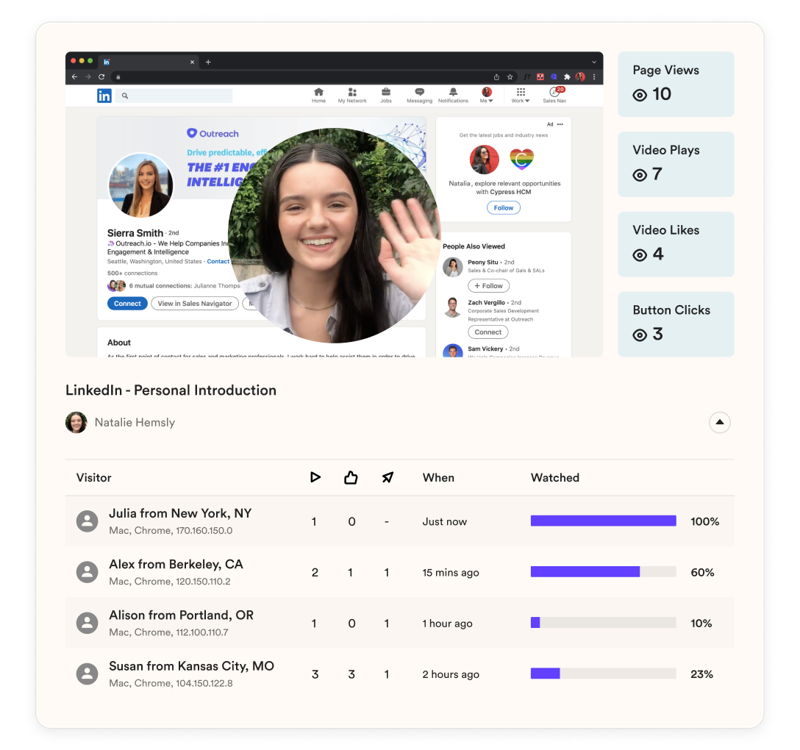
Task: Select the Julia from New York, NY row
Action: pos(399,521)
